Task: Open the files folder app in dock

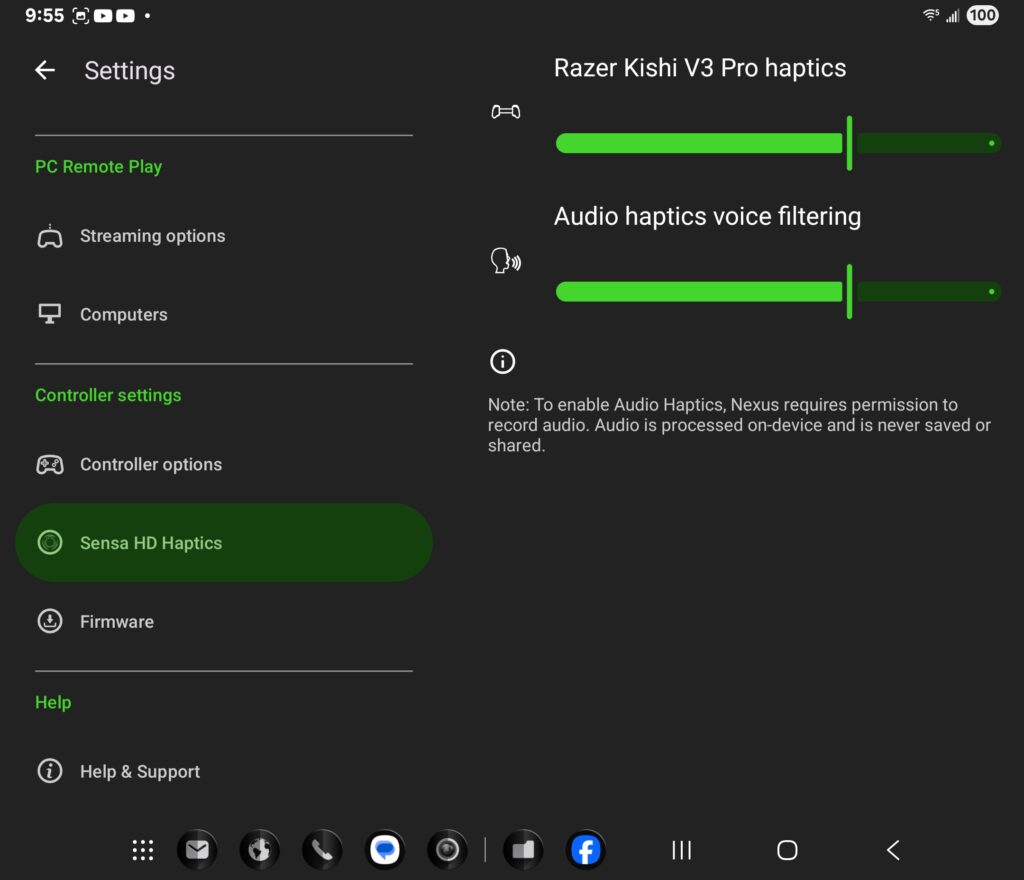Action: pos(523,850)
